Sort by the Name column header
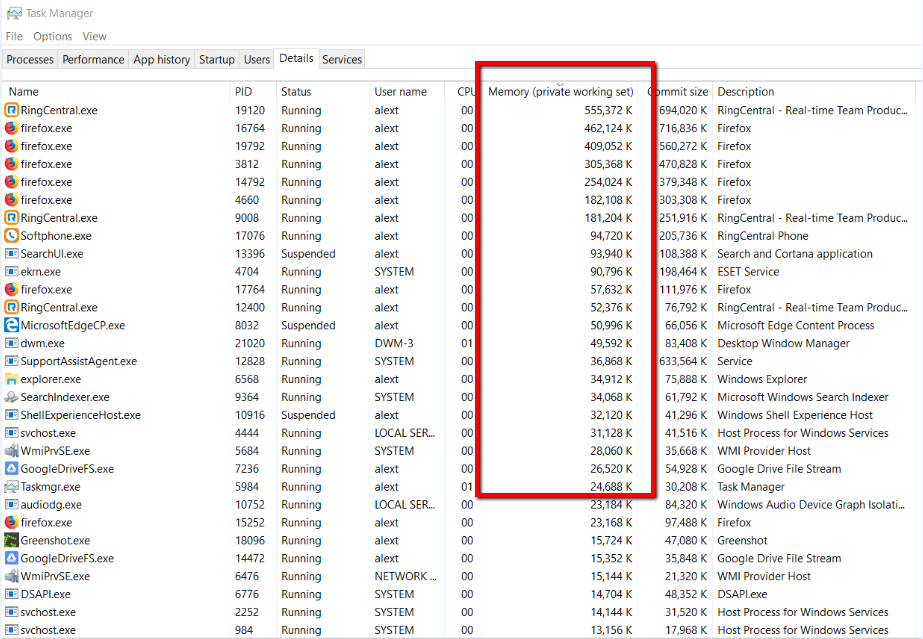 click(x=116, y=92)
